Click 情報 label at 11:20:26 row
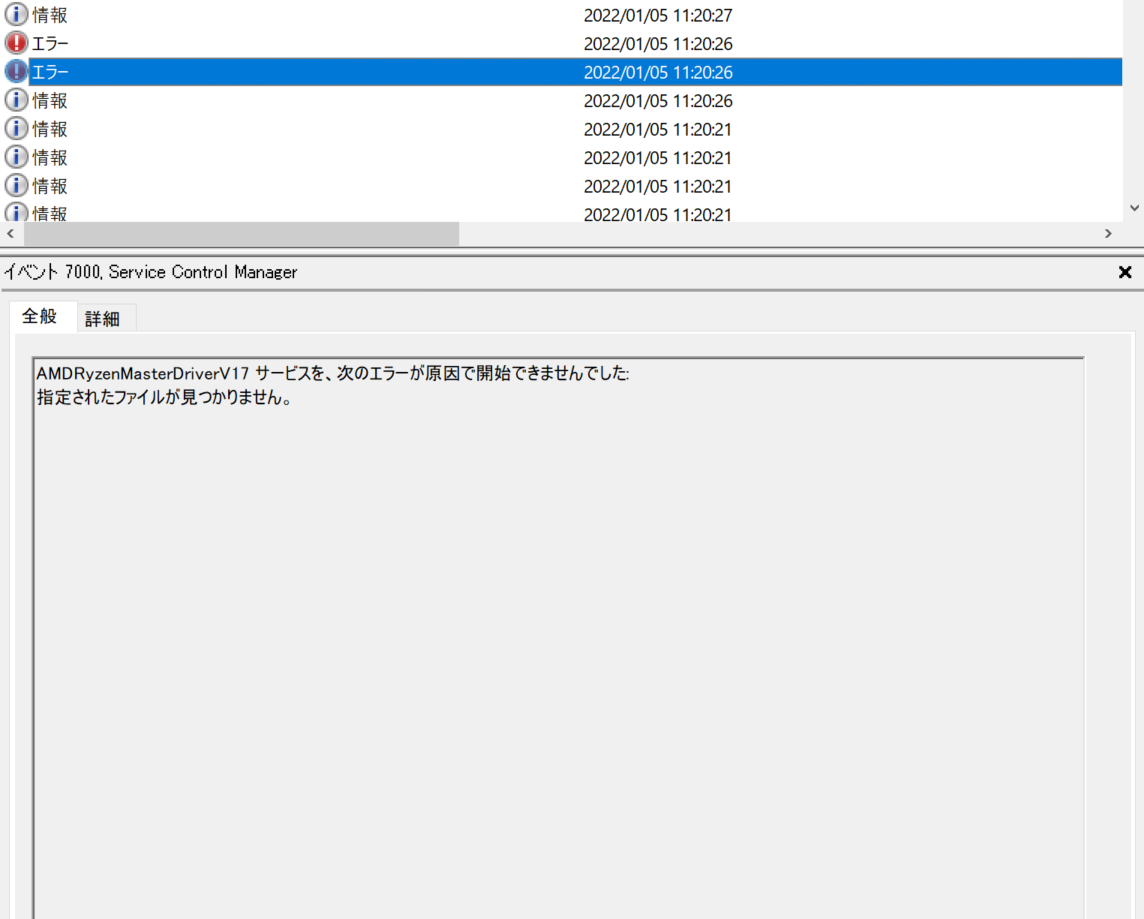Screen dimensions: 1144x919 50,101
